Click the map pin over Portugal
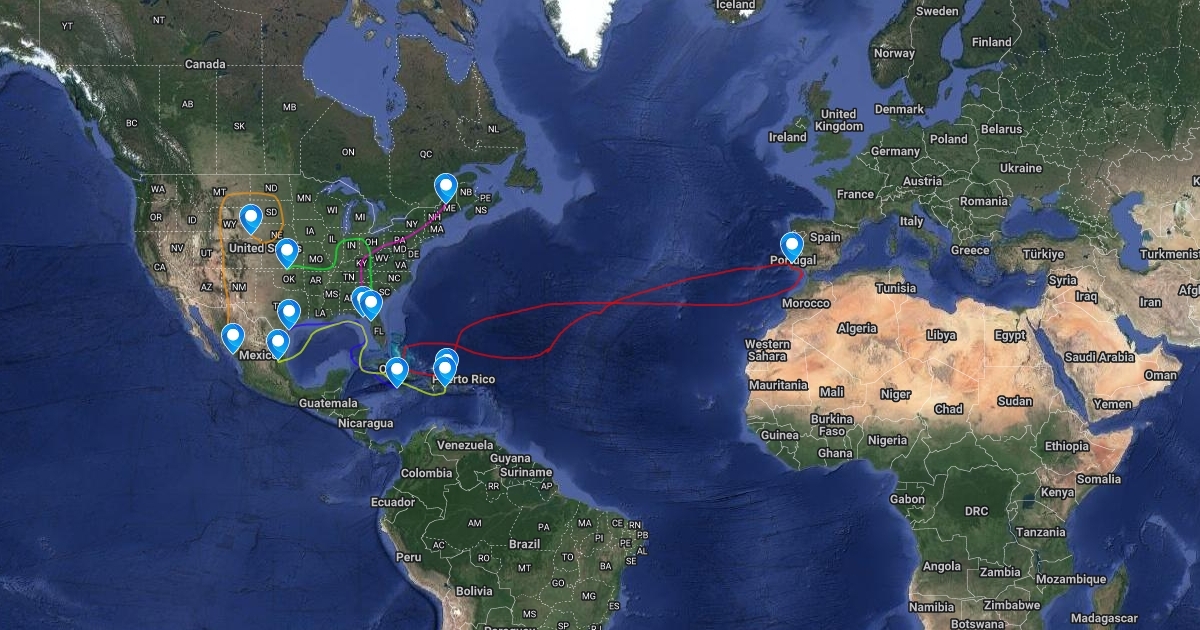This screenshot has width=1200, height=630. pos(792,246)
